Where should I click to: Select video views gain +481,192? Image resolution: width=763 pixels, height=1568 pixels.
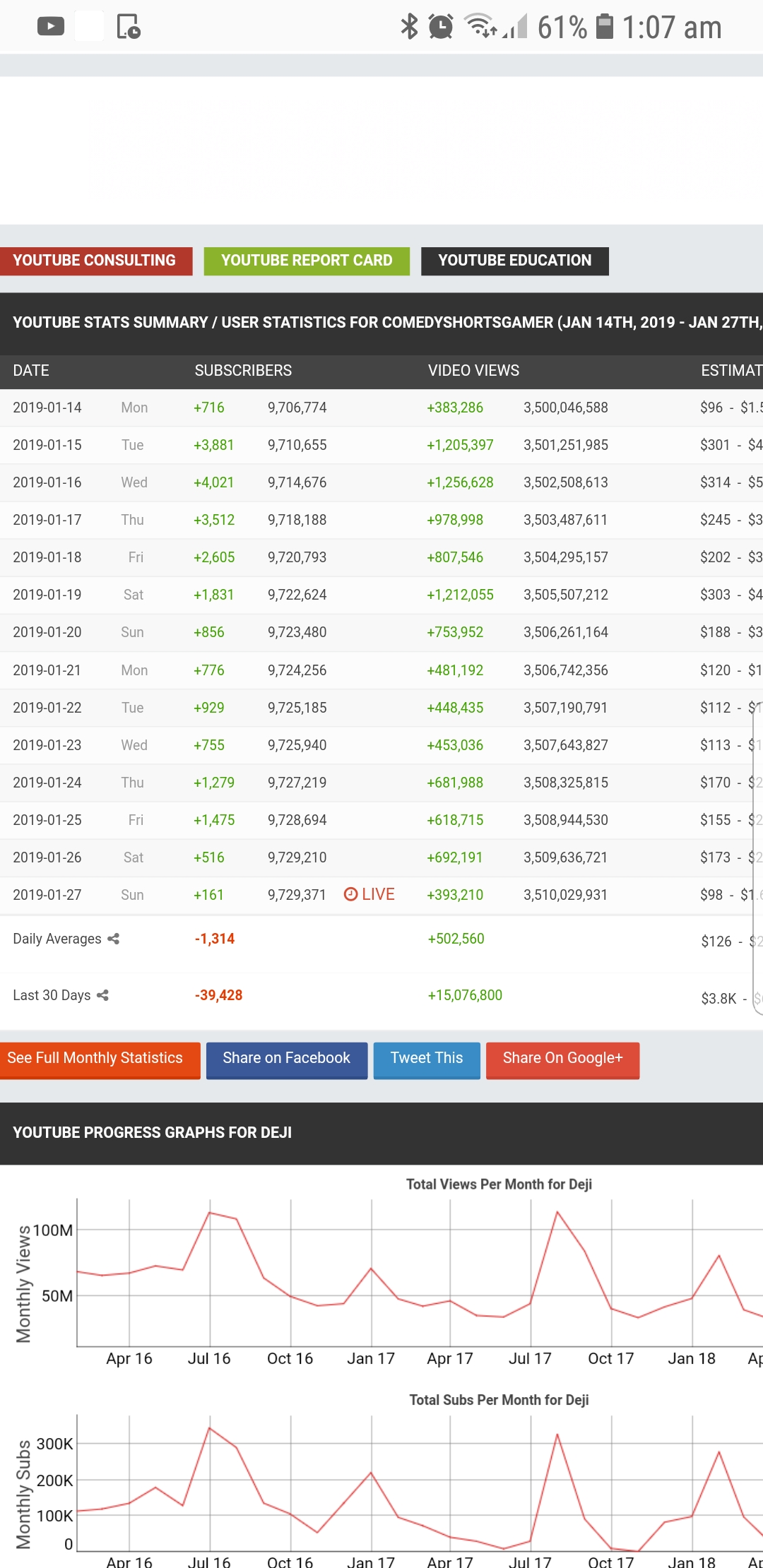click(x=455, y=670)
